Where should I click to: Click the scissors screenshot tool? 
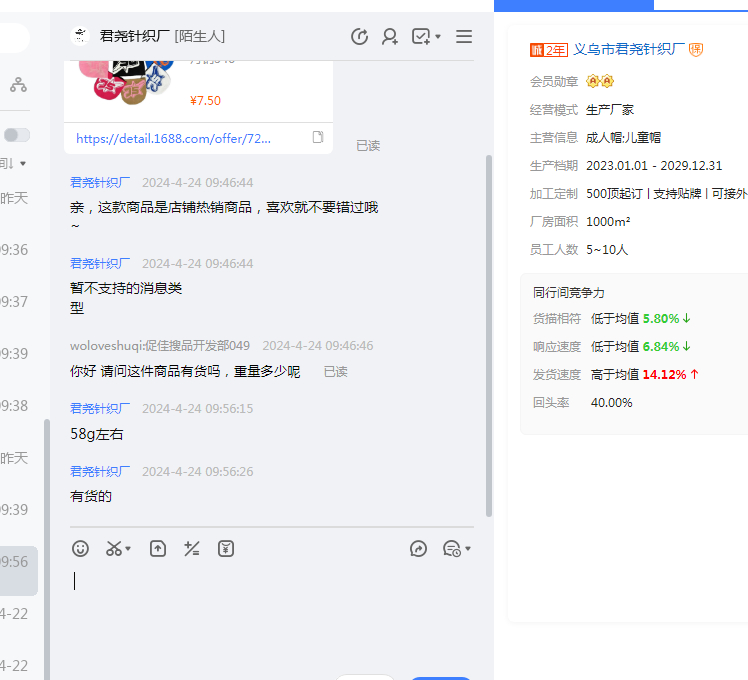tap(113, 548)
